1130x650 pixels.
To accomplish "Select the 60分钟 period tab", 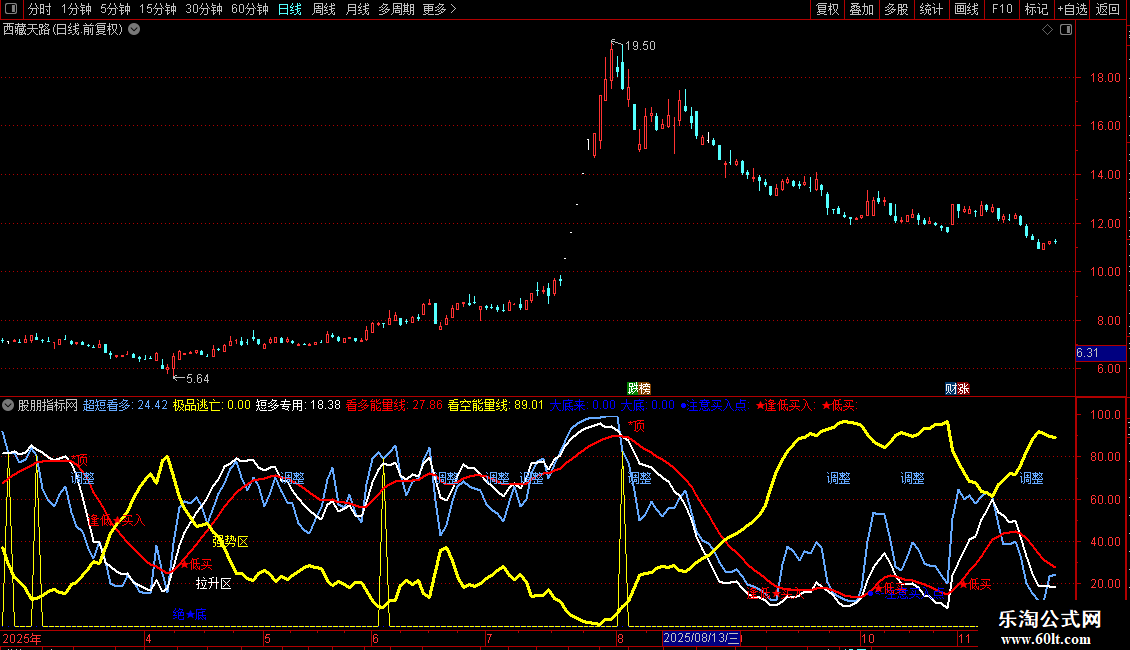I will click(x=250, y=9).
